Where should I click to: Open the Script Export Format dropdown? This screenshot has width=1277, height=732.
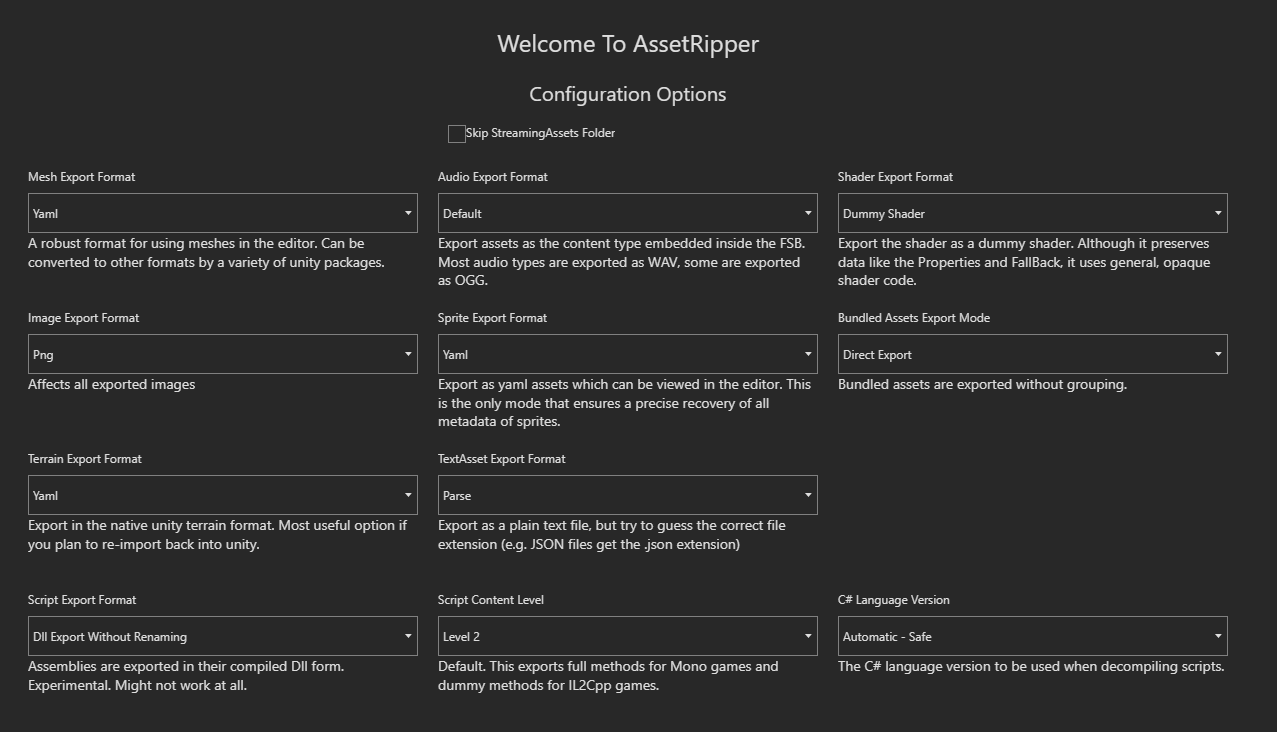coord(223,636)
